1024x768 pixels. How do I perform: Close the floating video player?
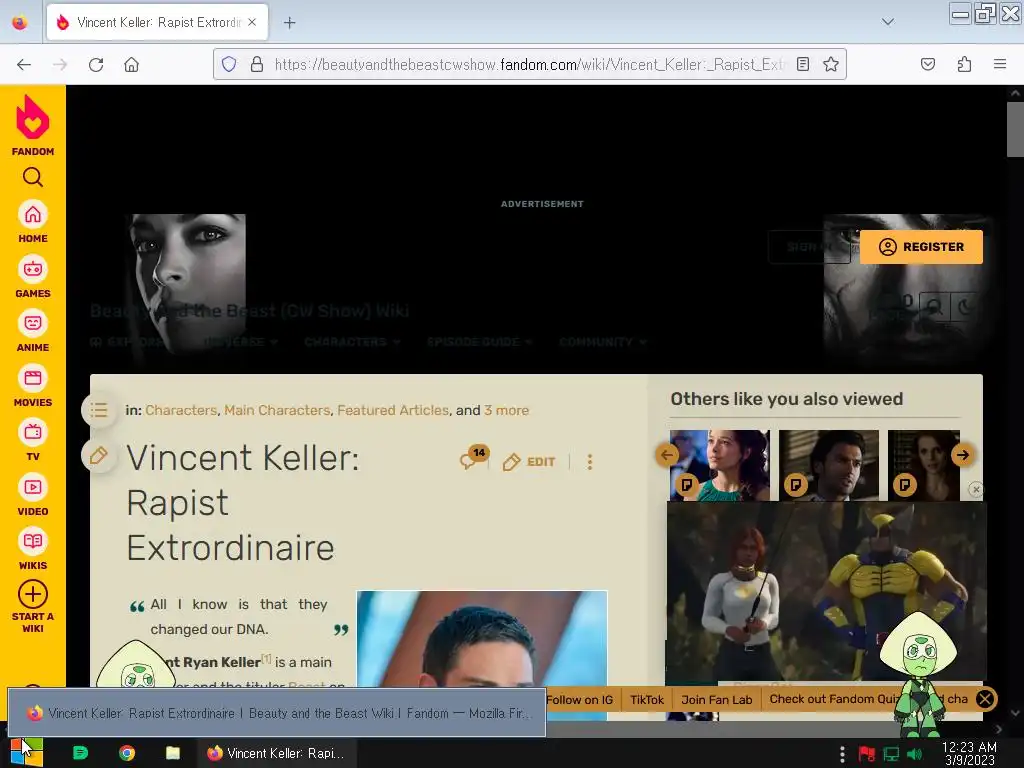976,489
